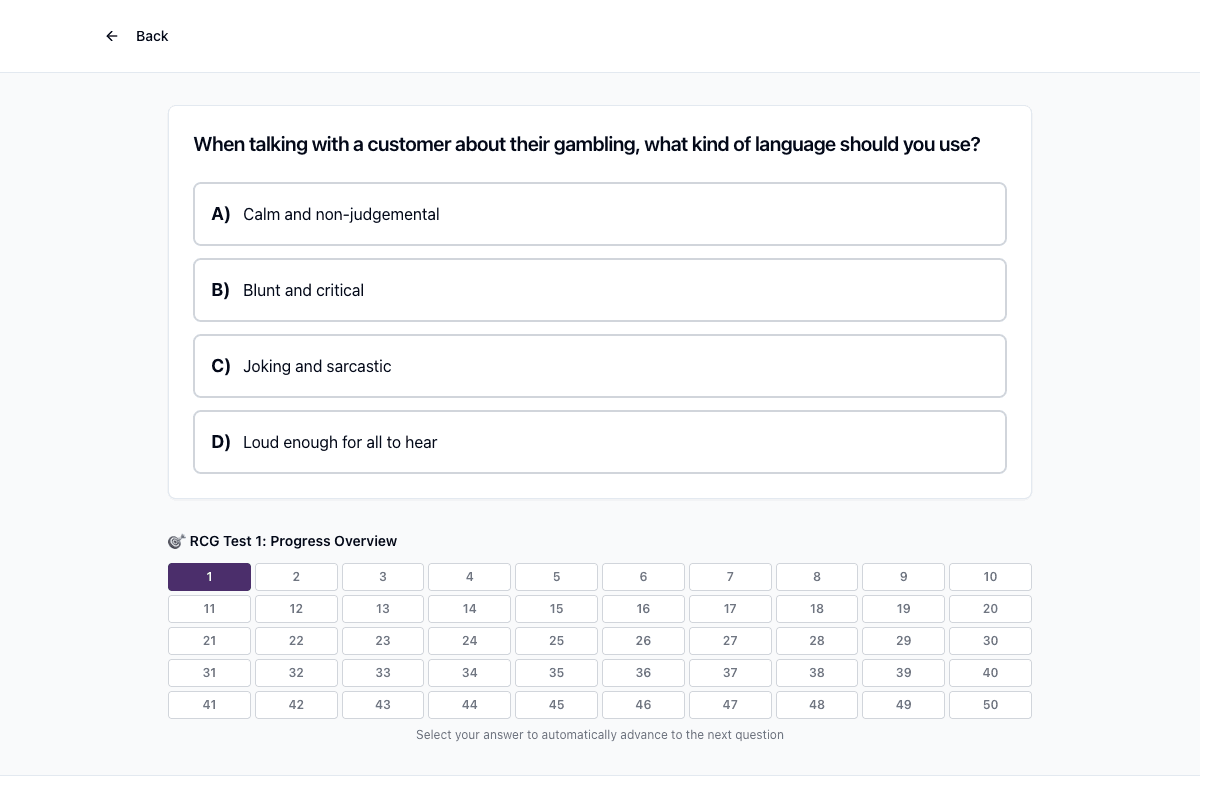Go to question 22
The width and height of the screenshot is (1215, 790).
point(296,641)
